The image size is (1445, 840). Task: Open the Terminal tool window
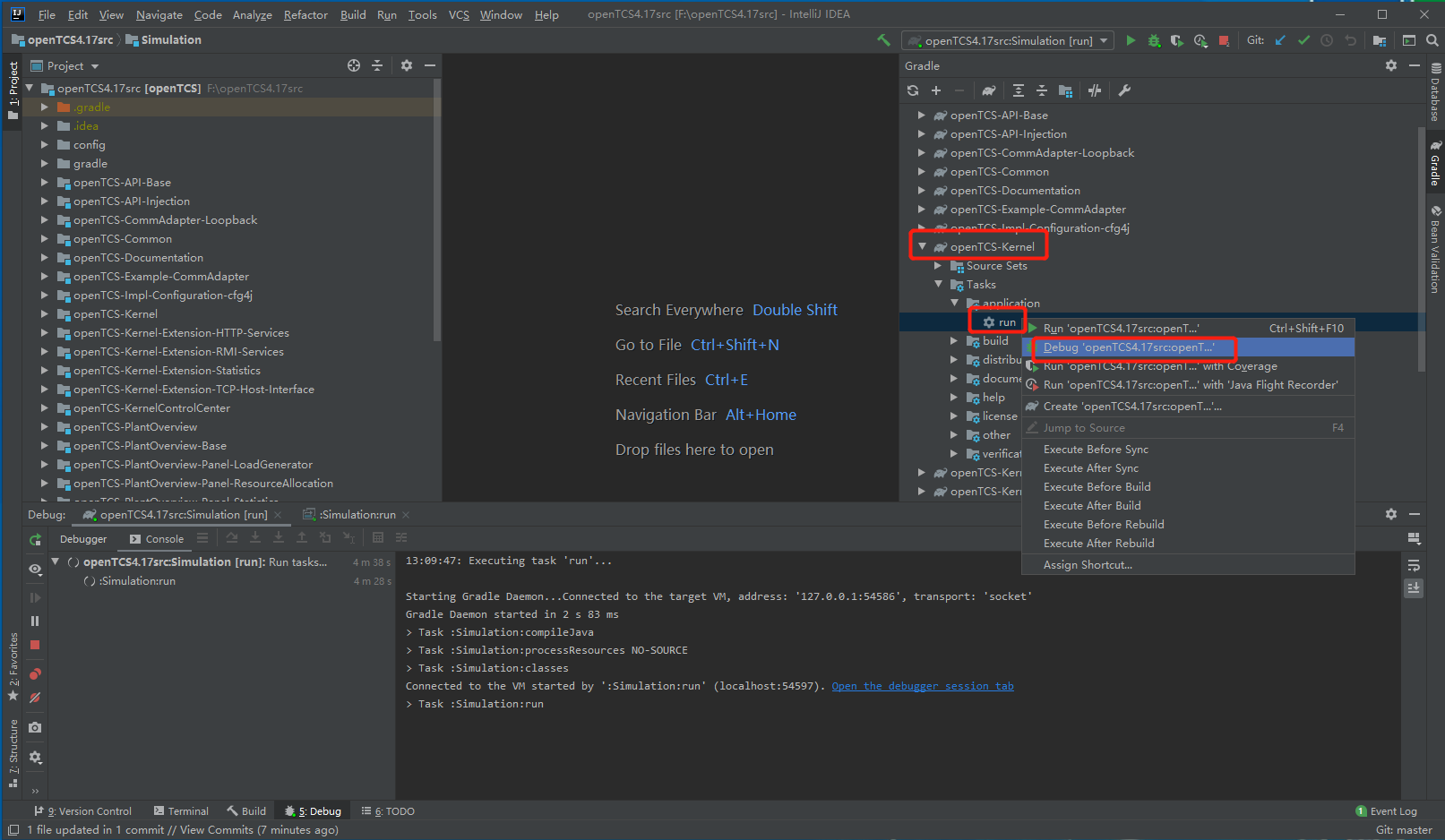181,811
